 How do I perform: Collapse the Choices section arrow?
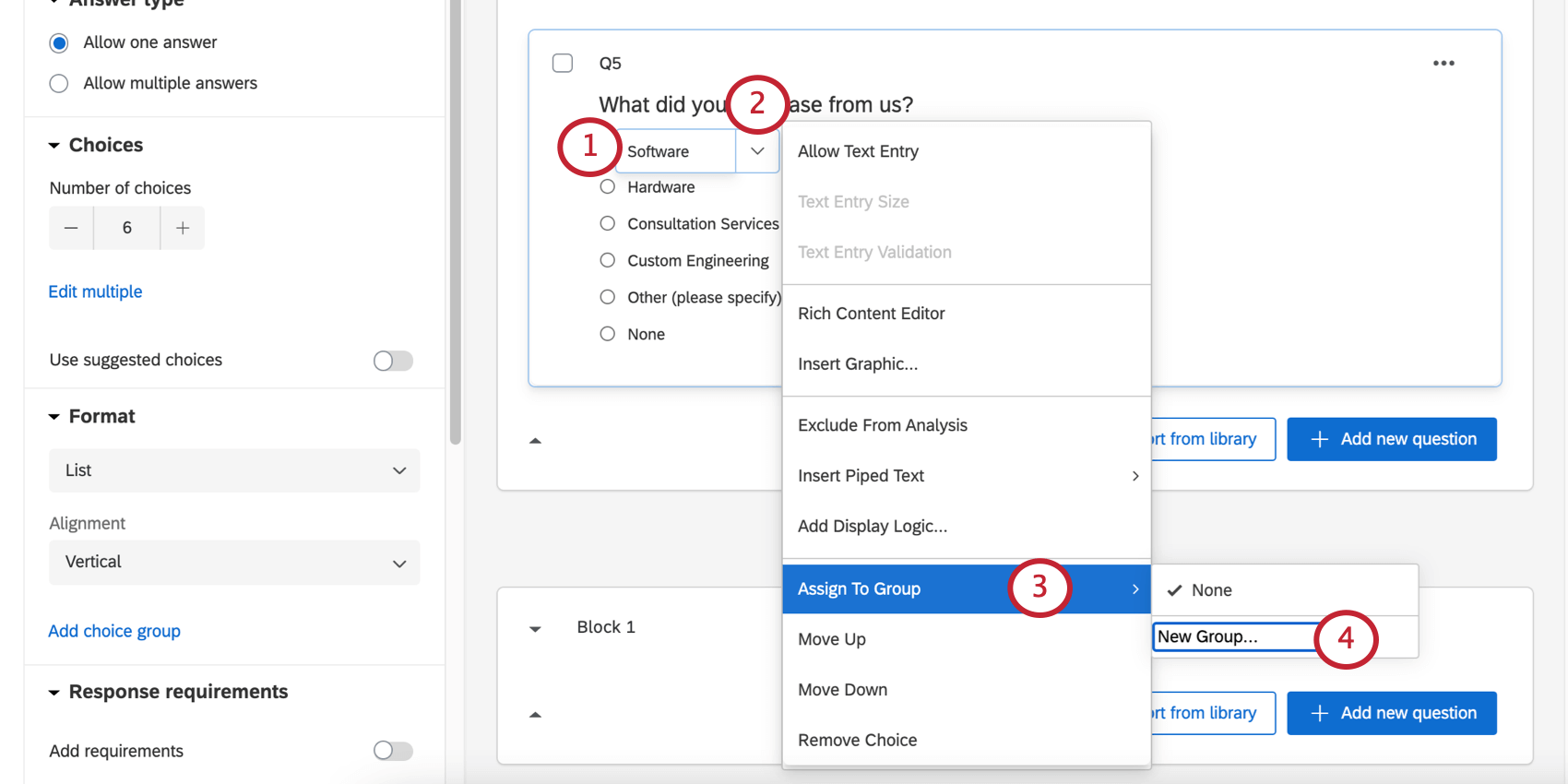tap(54, 146)
